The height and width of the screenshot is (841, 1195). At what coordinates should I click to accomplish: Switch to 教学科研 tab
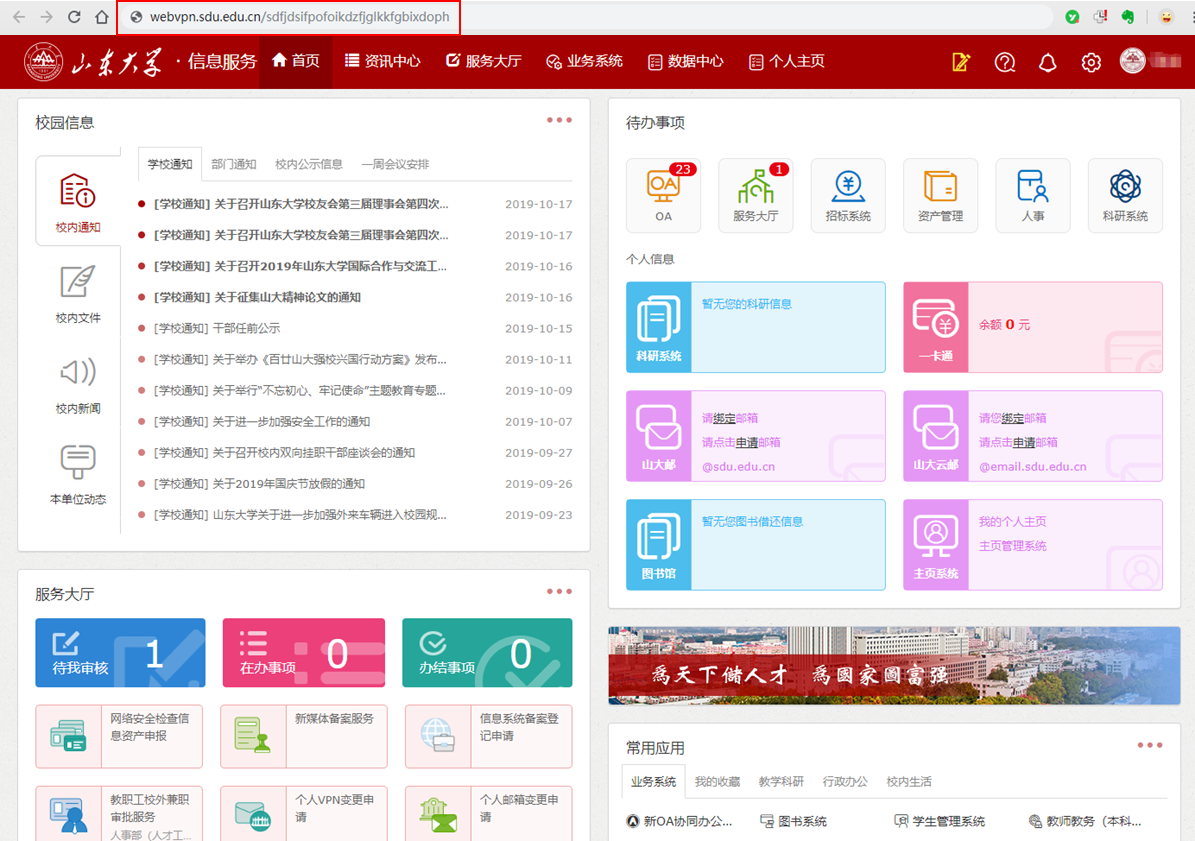coord(781,782)
